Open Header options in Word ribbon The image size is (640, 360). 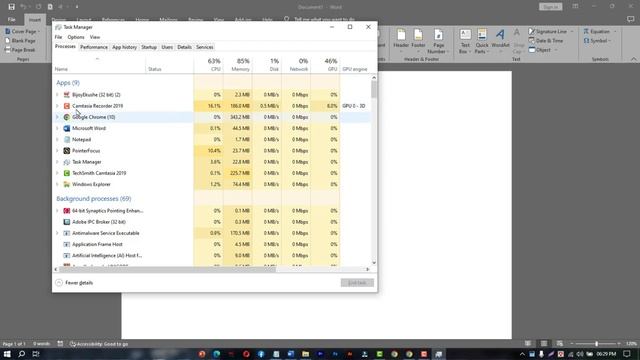401,41
